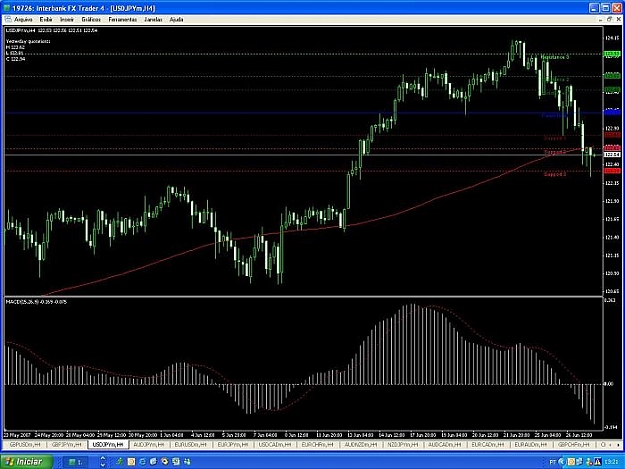
Task: Click the warning triangle tray icon
Action: [x=597, y=462]
